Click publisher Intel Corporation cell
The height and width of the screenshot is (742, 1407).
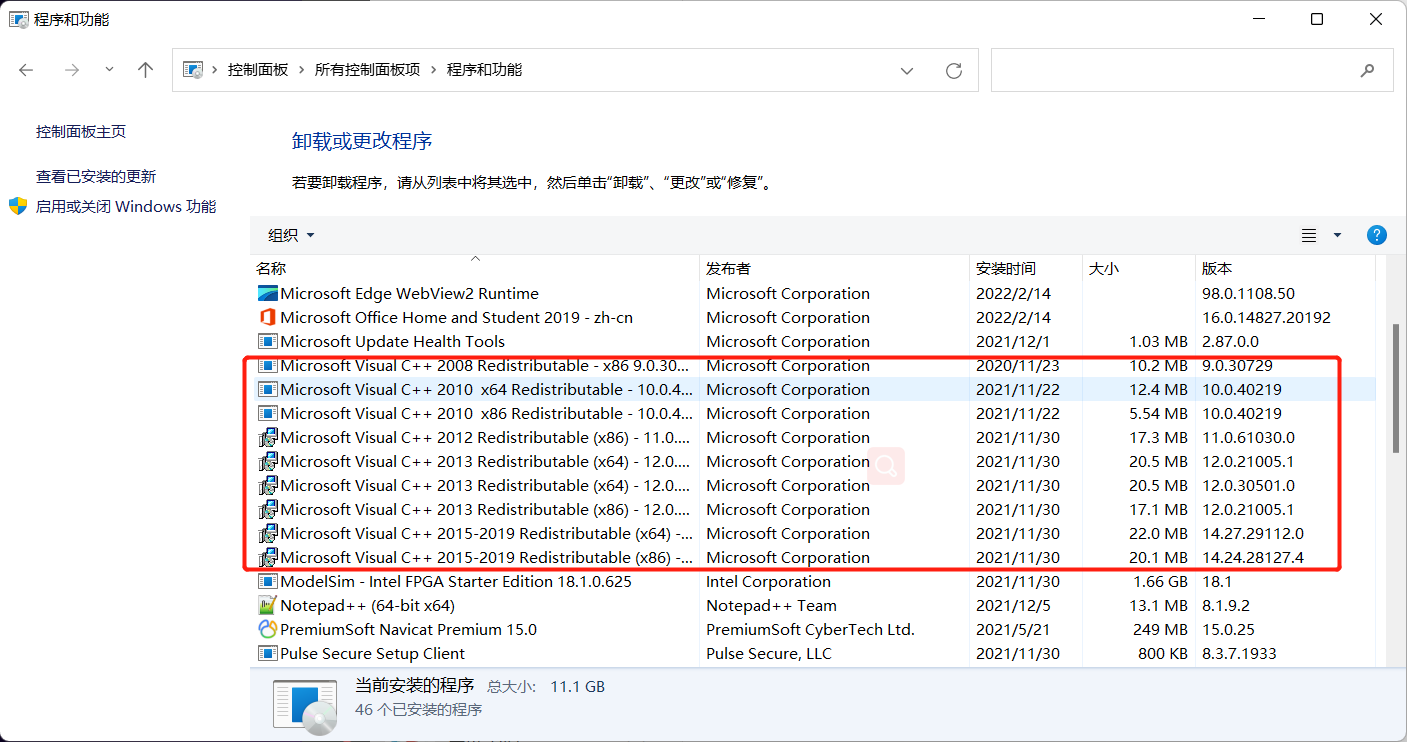coord(768,582)
